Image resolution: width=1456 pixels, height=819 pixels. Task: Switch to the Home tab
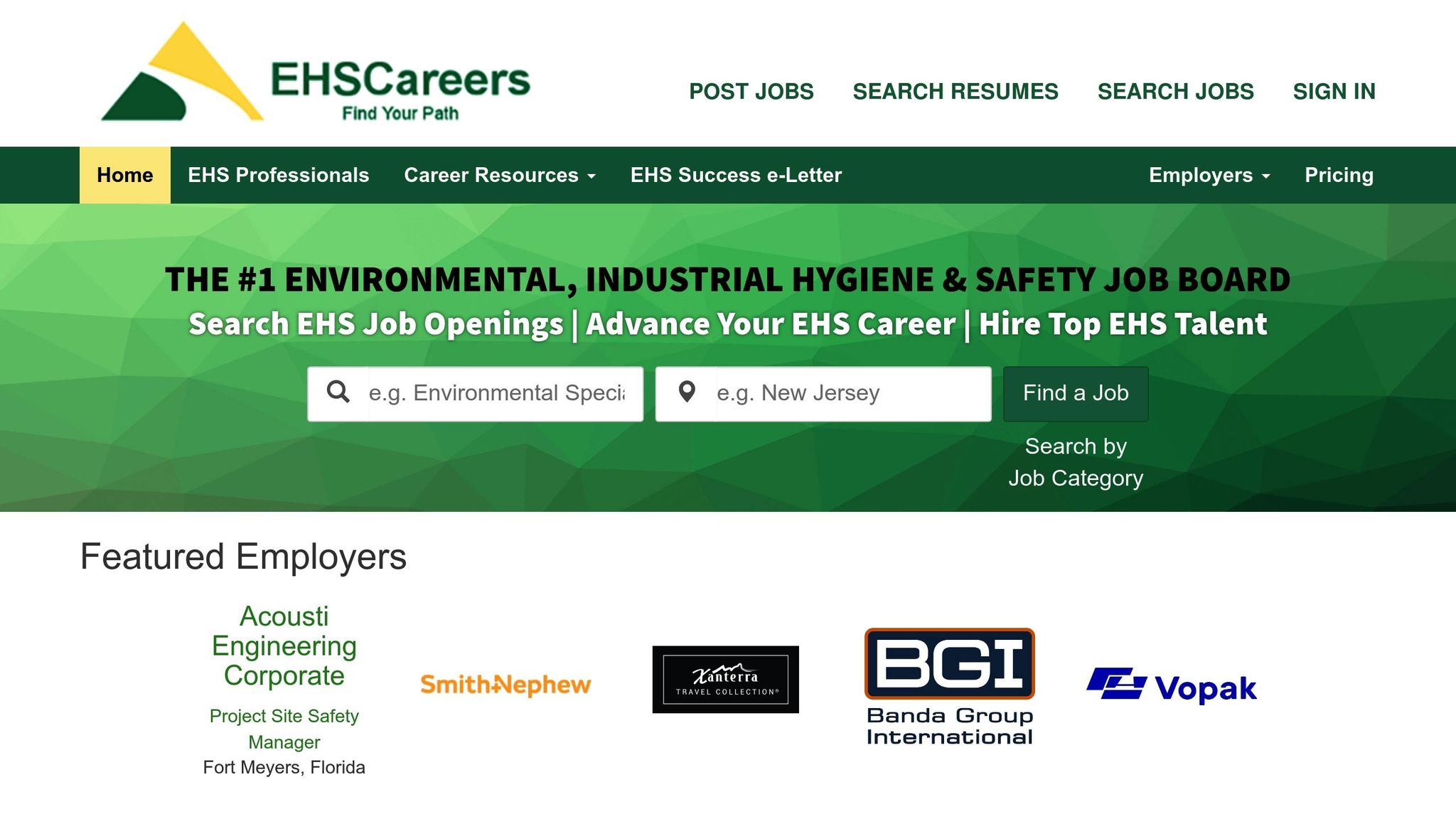click(124, 175)
